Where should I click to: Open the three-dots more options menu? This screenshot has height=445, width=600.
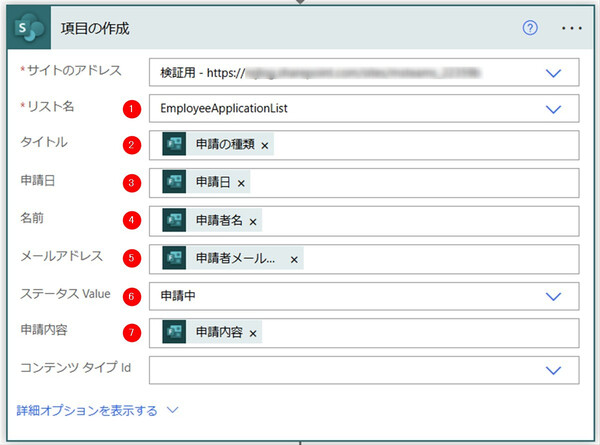(572, 28)
